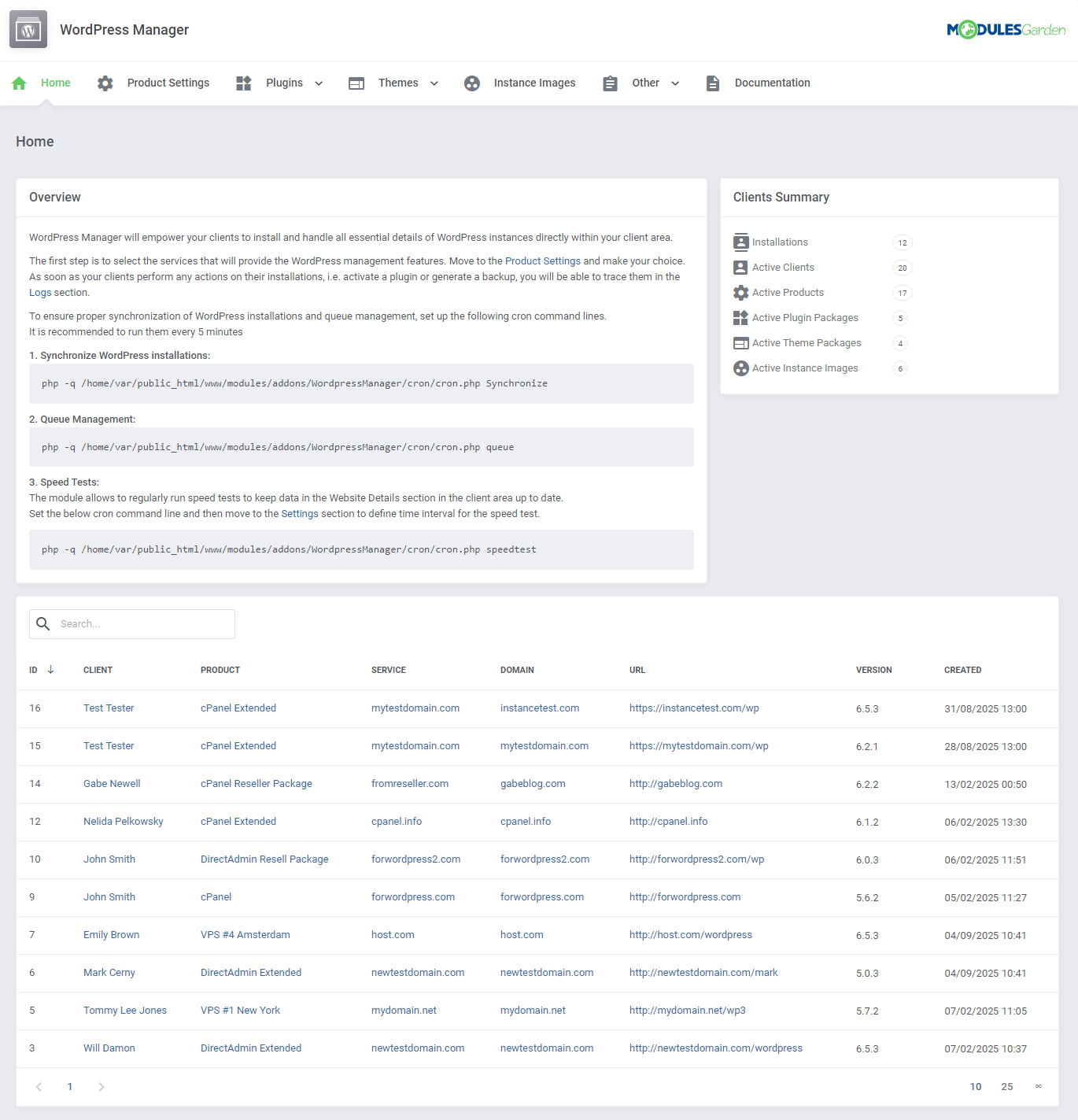Expand the Themes dropdown chevron
The width and height of the screenshot is (1078, 1120).
pos(434,83)
